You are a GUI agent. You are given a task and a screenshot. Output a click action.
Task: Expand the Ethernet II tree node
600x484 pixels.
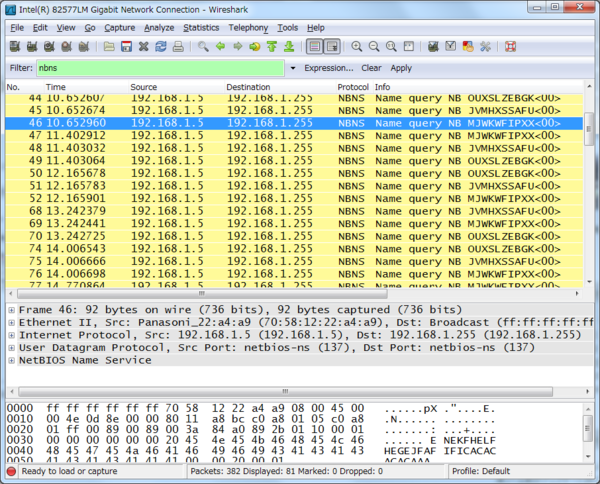coord(11,323)
